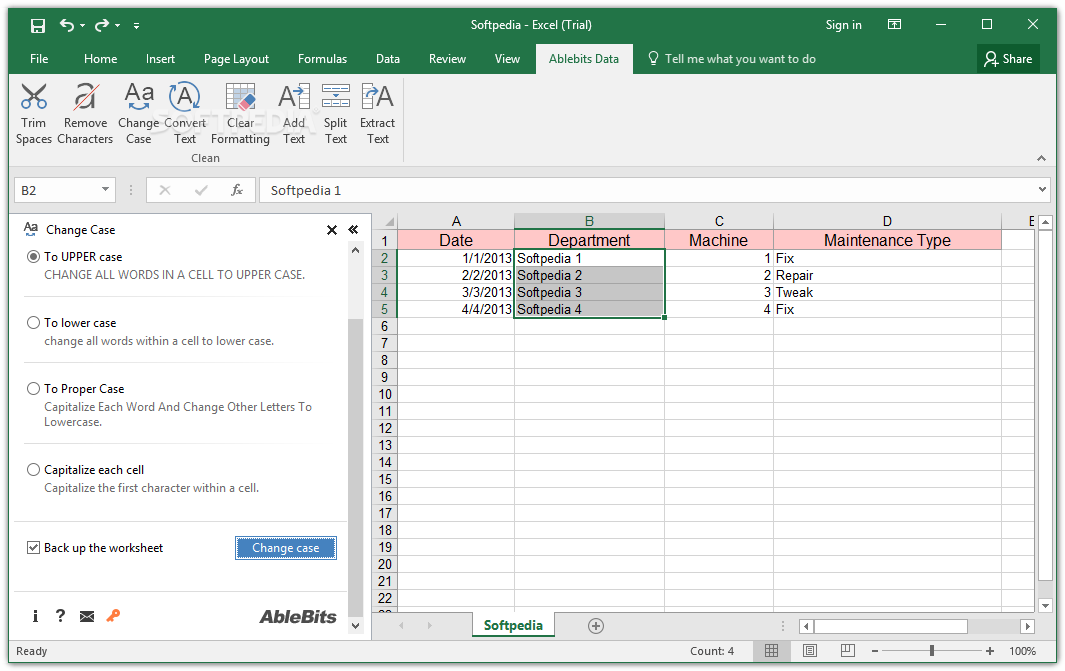This screenshot has width=1065, height=671.
Task: Click the orange license key icon
Action: (113, 615)
